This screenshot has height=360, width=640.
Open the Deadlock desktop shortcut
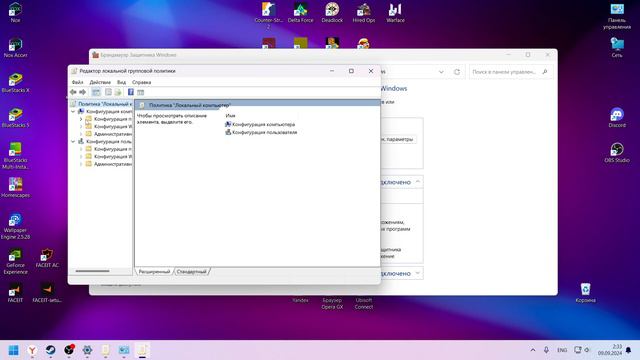point(332,12)
